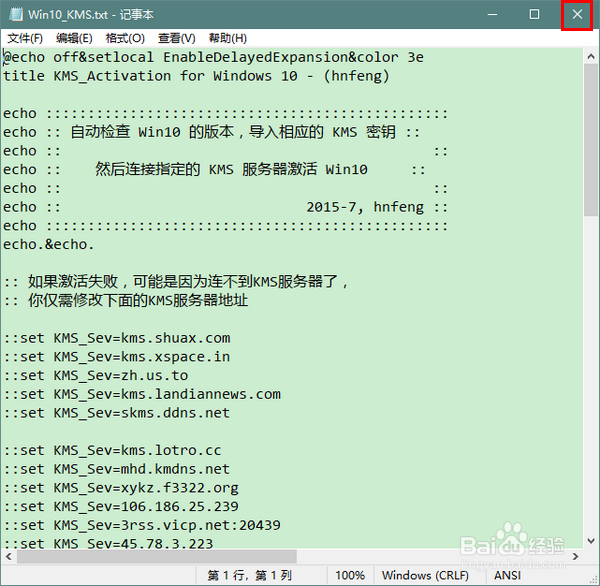Click the ANSI encoding status entry
600x586 pixels.
(x=507, y=575)
